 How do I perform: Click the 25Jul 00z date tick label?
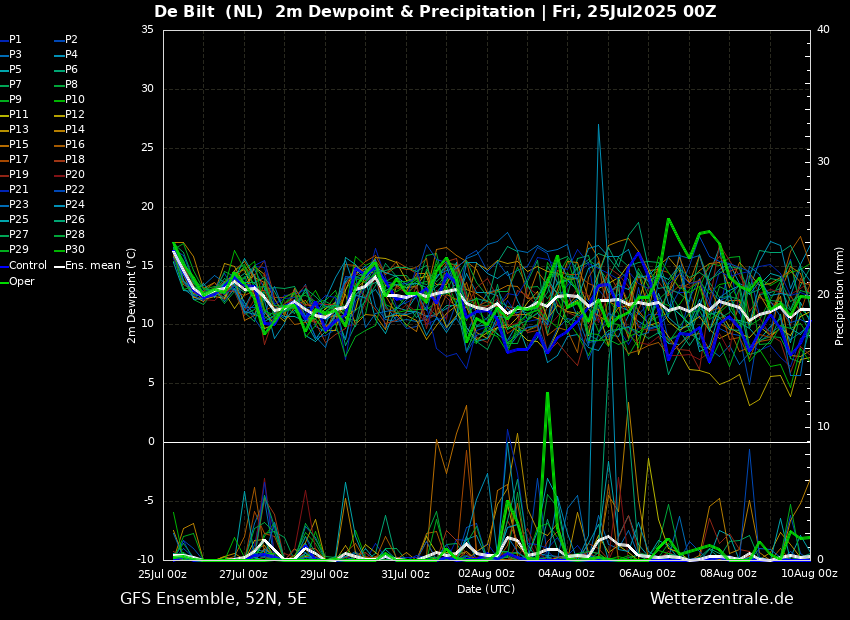click(x=162, y=574)
